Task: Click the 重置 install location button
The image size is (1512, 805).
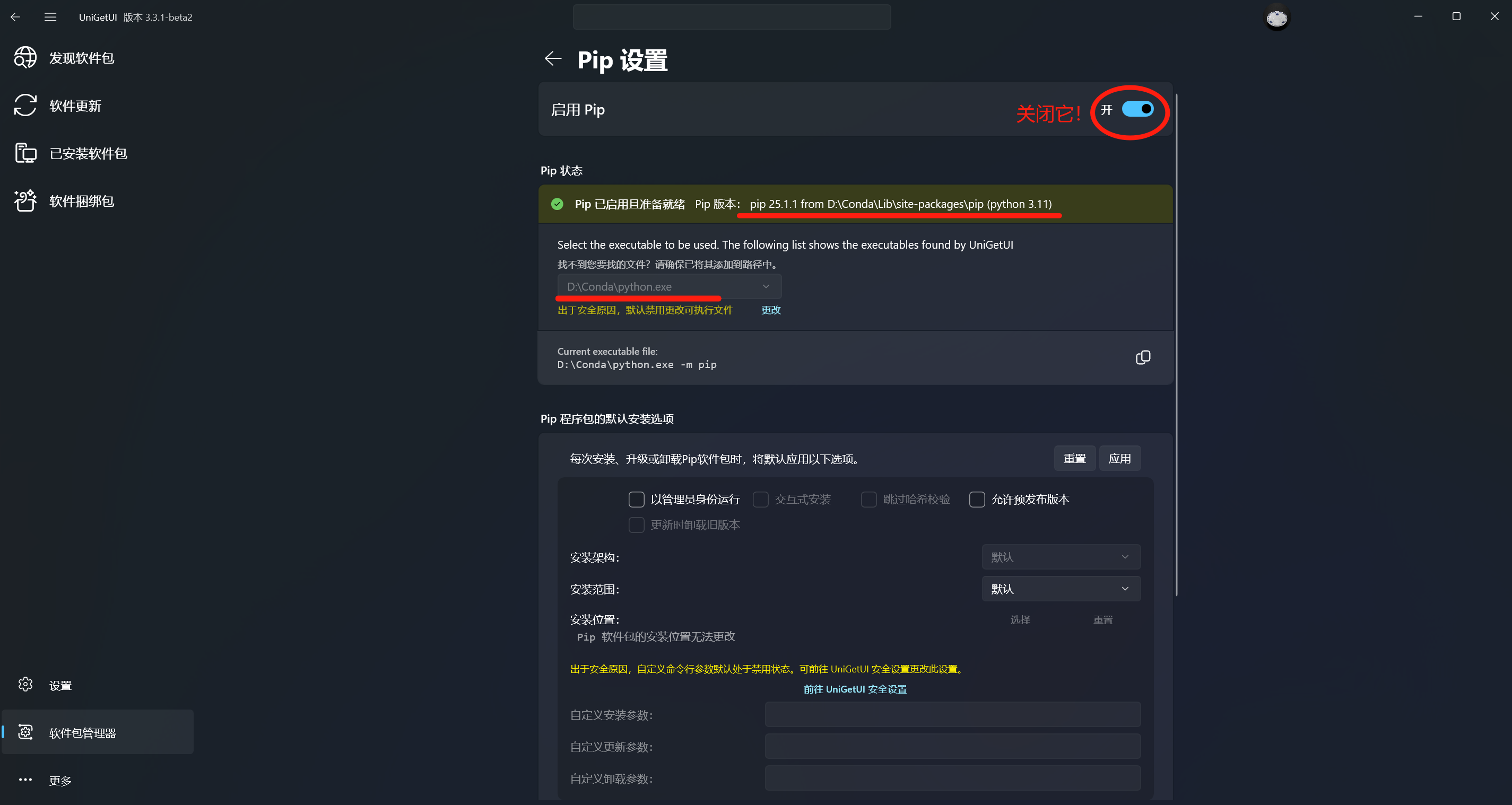Action: pos(1103,619)
